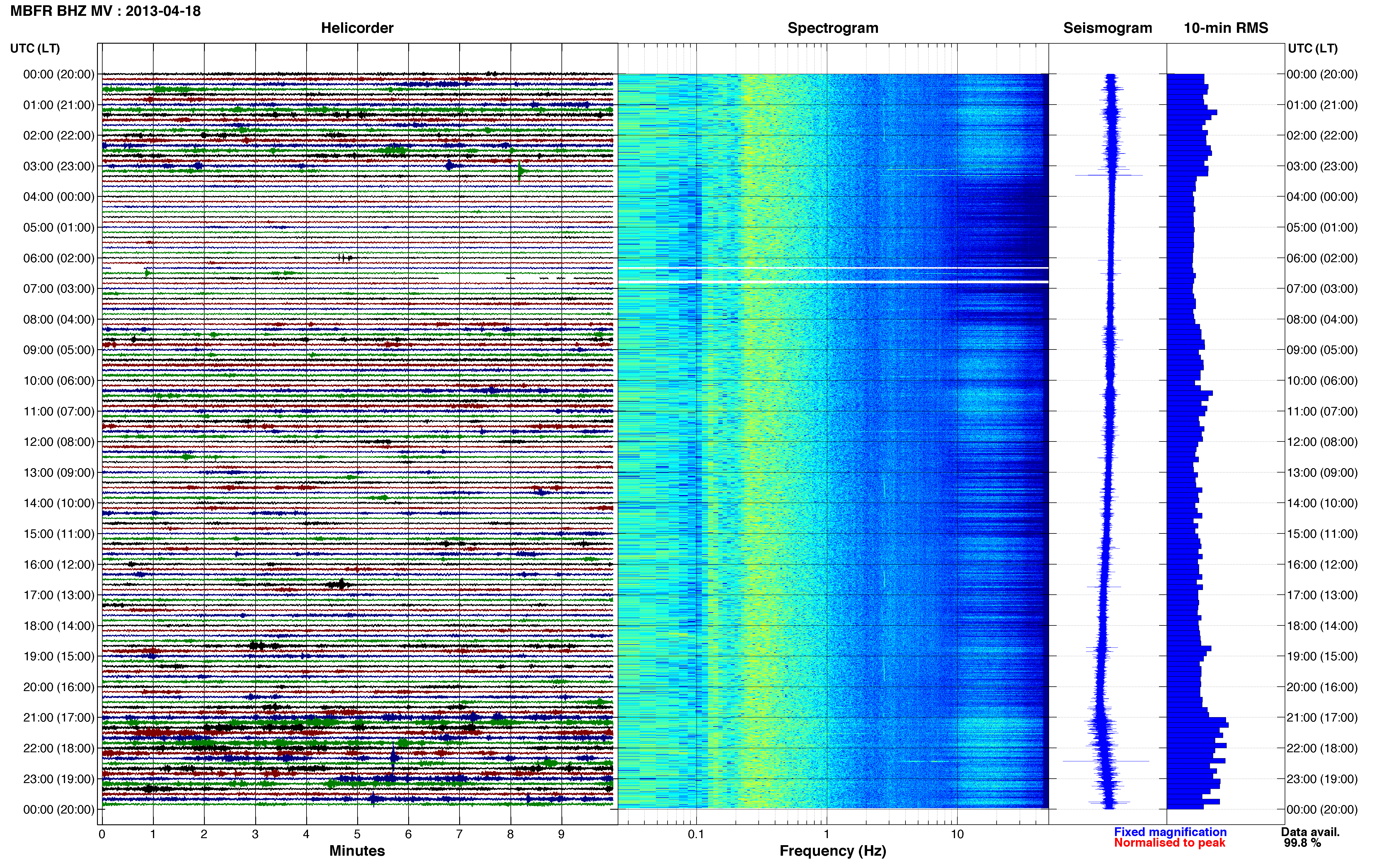Viewport: 1389px width, 868px height.
Task: Click the 'Helicorder' panel heading
Action: 357,28
